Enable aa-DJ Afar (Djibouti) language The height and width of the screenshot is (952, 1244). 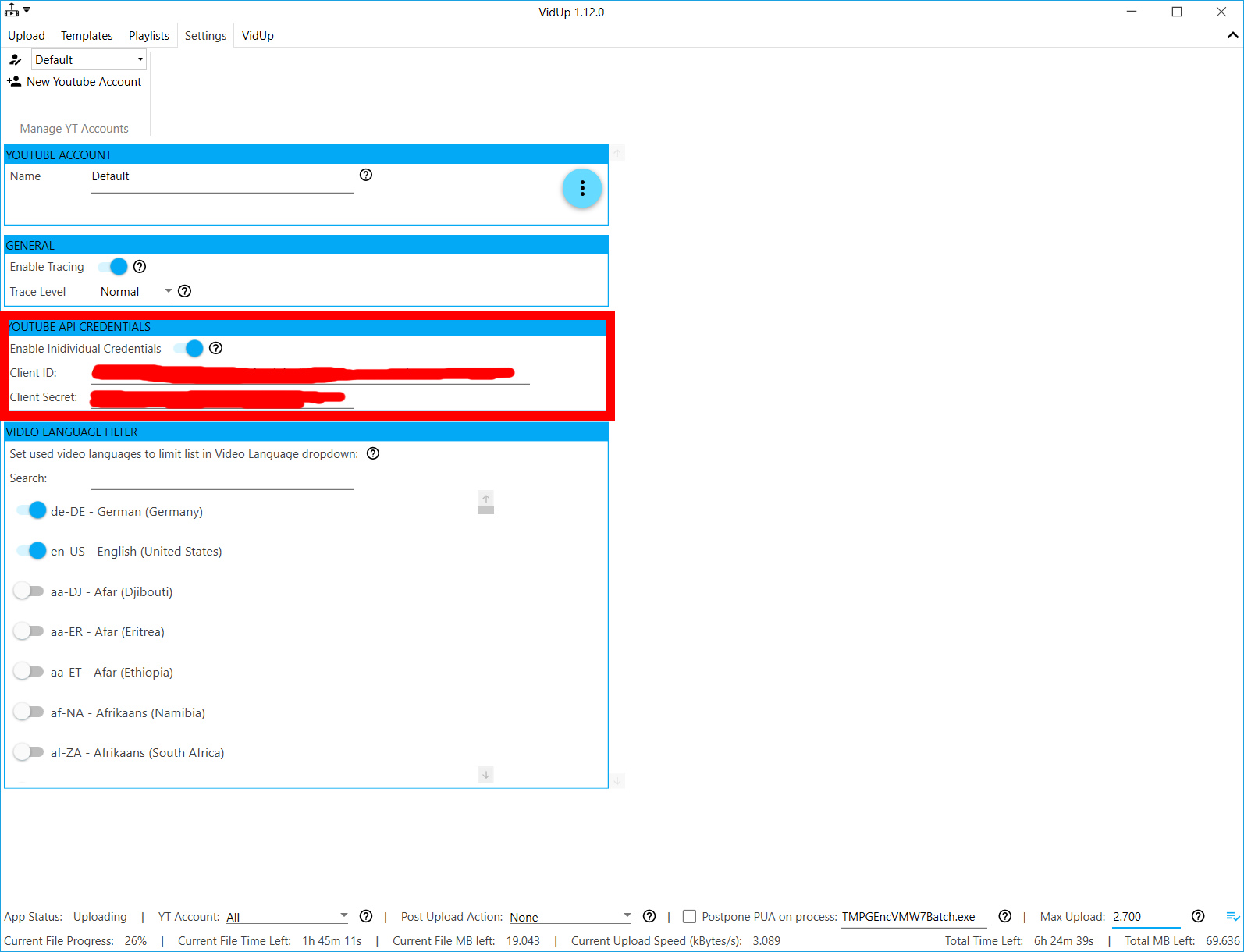29,591
